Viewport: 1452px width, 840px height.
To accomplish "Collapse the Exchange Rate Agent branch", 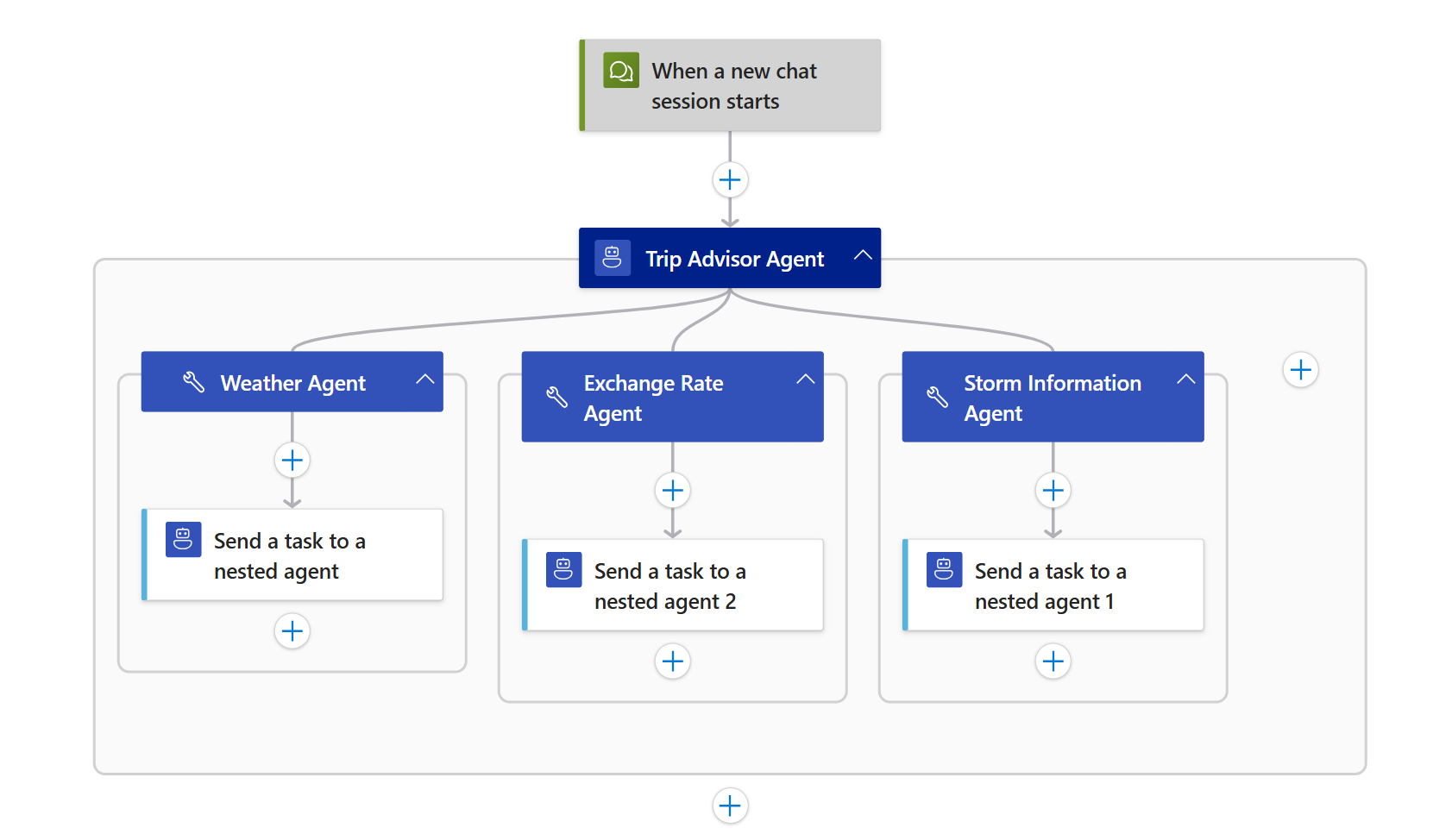I will (806, 378).
